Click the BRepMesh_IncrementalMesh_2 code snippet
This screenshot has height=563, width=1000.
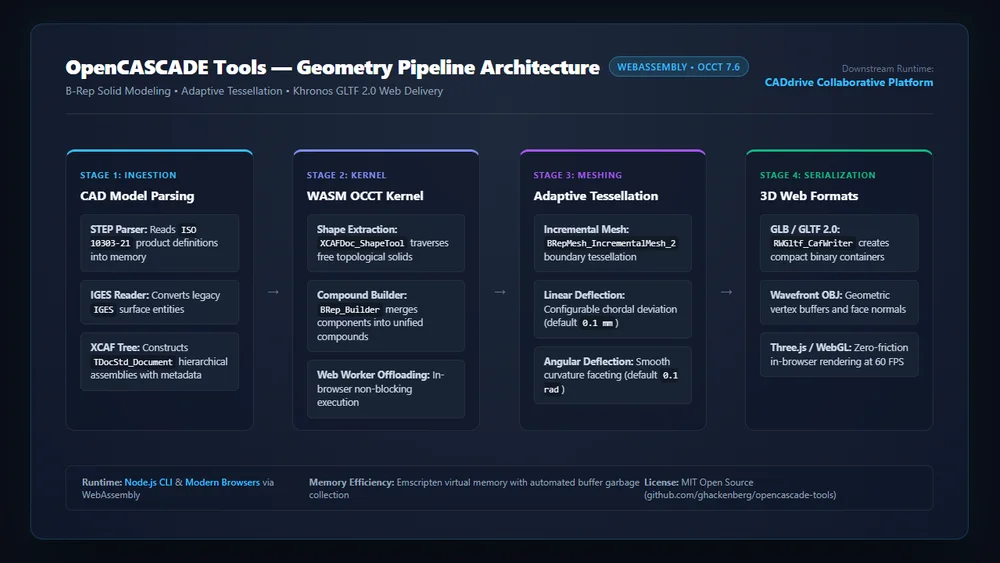(611, 243)
